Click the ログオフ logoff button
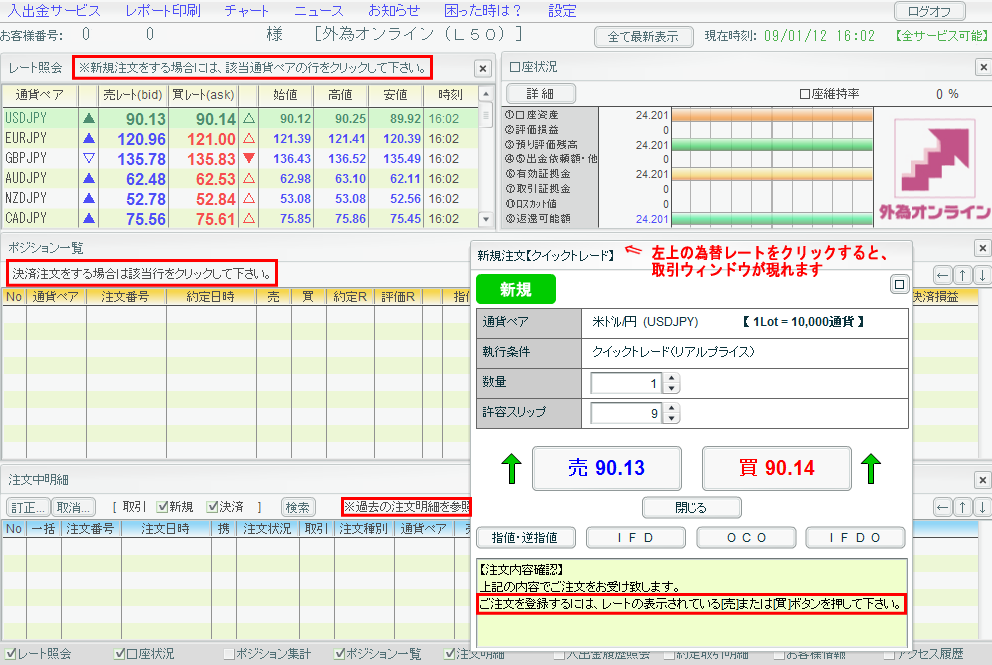 pyautogui.click(x=929, y=11)
